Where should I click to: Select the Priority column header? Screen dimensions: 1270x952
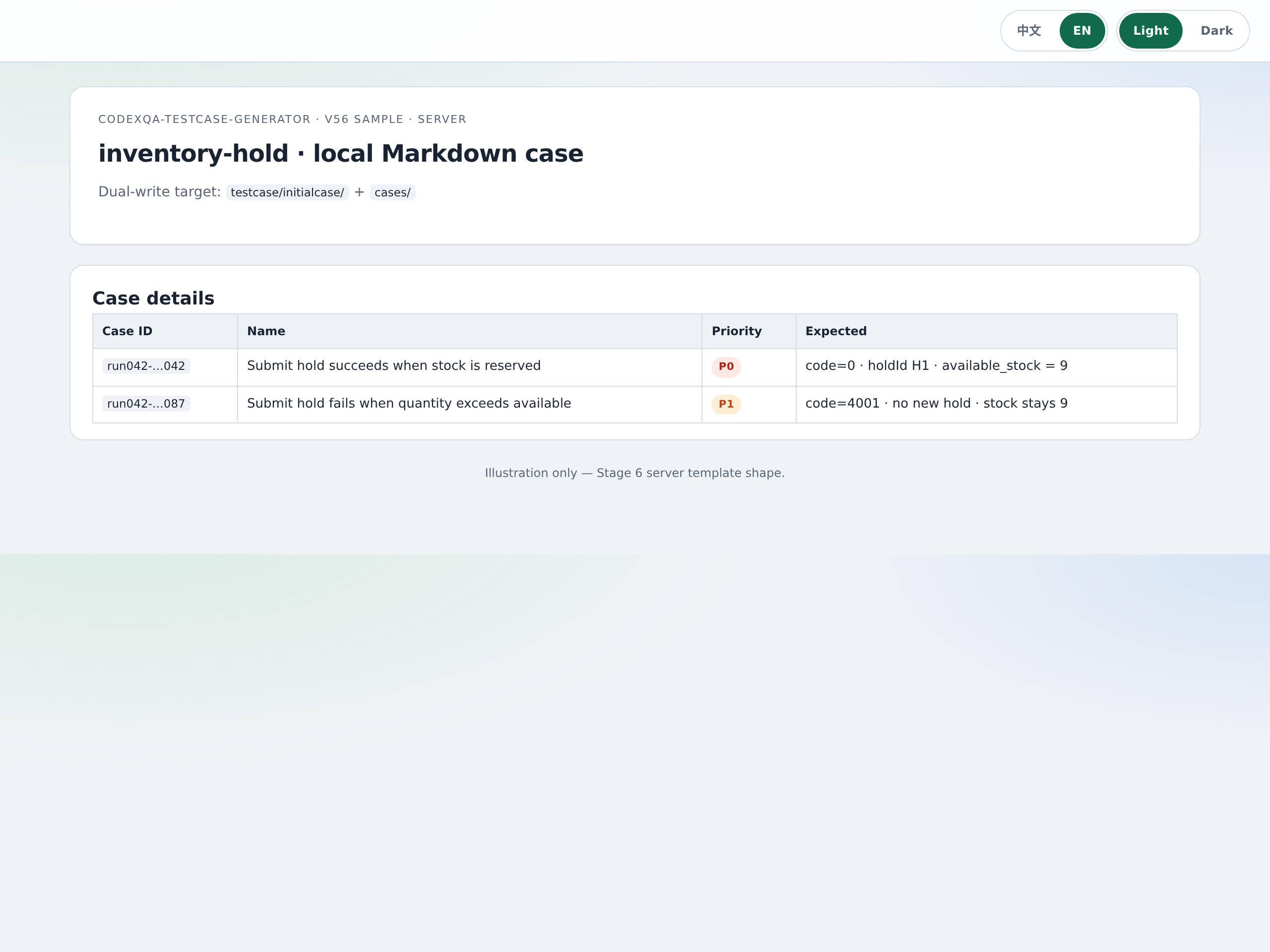click(749, 331)
